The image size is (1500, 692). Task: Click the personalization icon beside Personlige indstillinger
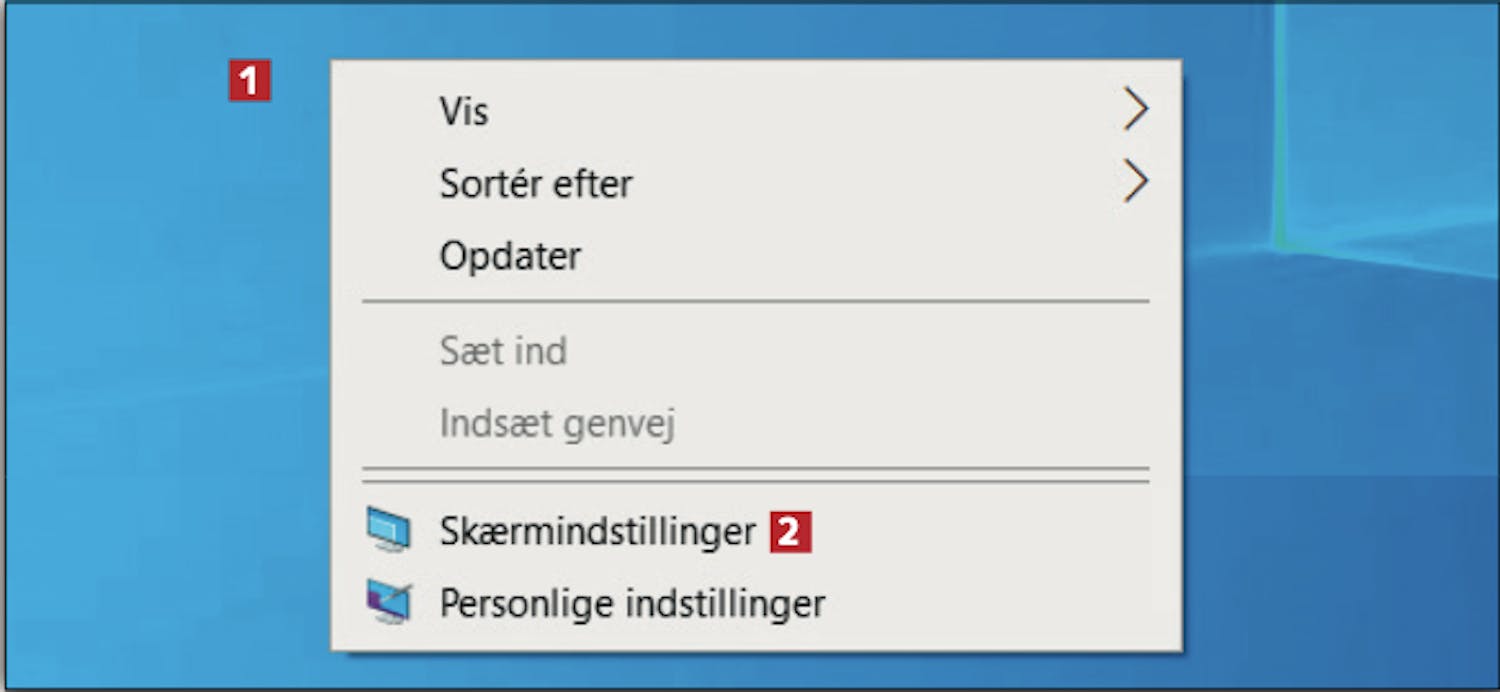click(x=388, y=602)
